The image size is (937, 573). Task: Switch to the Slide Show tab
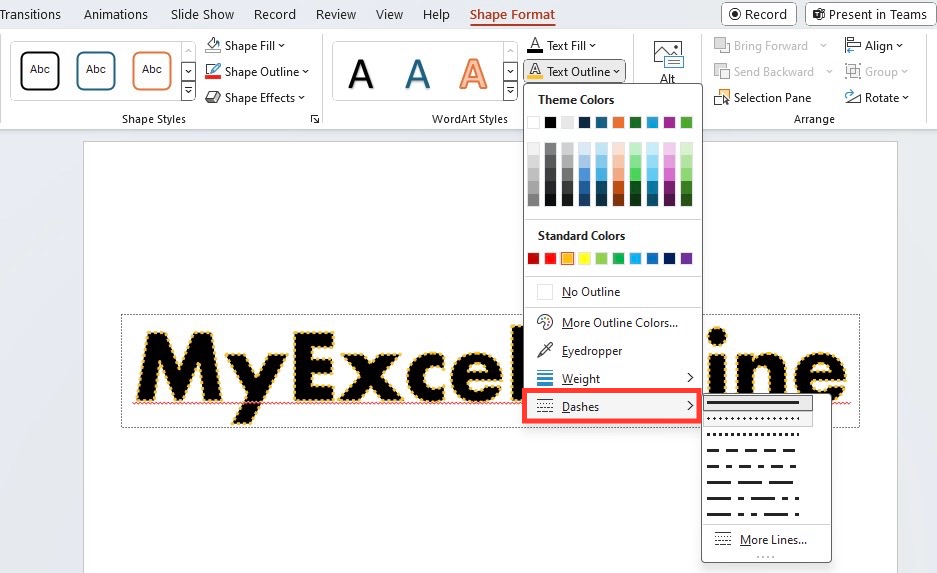[x=202, y=14]
